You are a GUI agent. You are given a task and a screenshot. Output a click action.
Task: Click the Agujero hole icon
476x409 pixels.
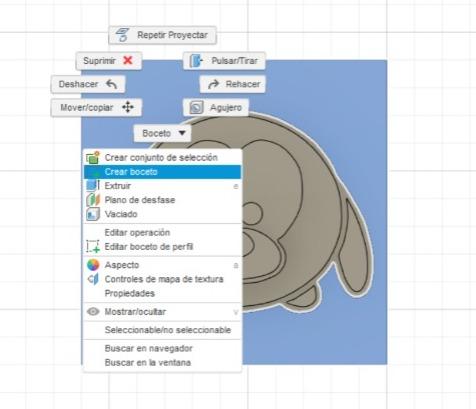point(196,107)
